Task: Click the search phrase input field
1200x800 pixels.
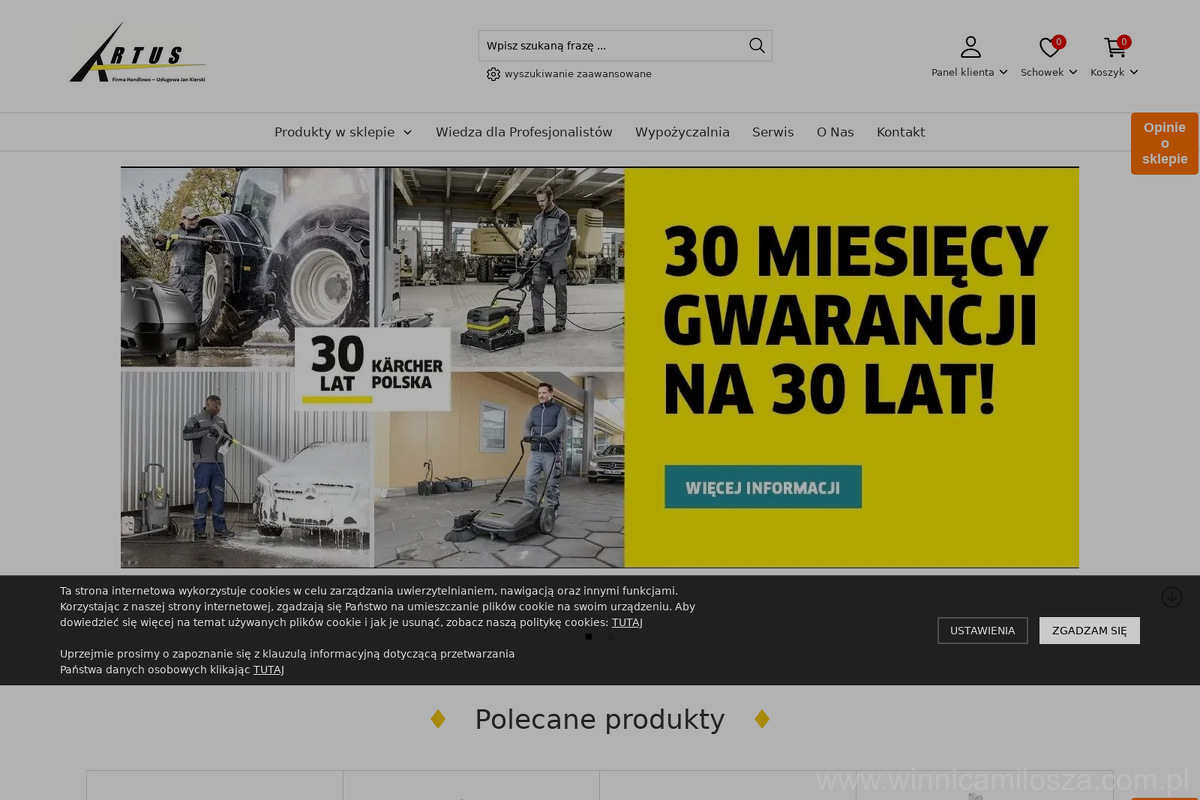Action: point(610,45)
